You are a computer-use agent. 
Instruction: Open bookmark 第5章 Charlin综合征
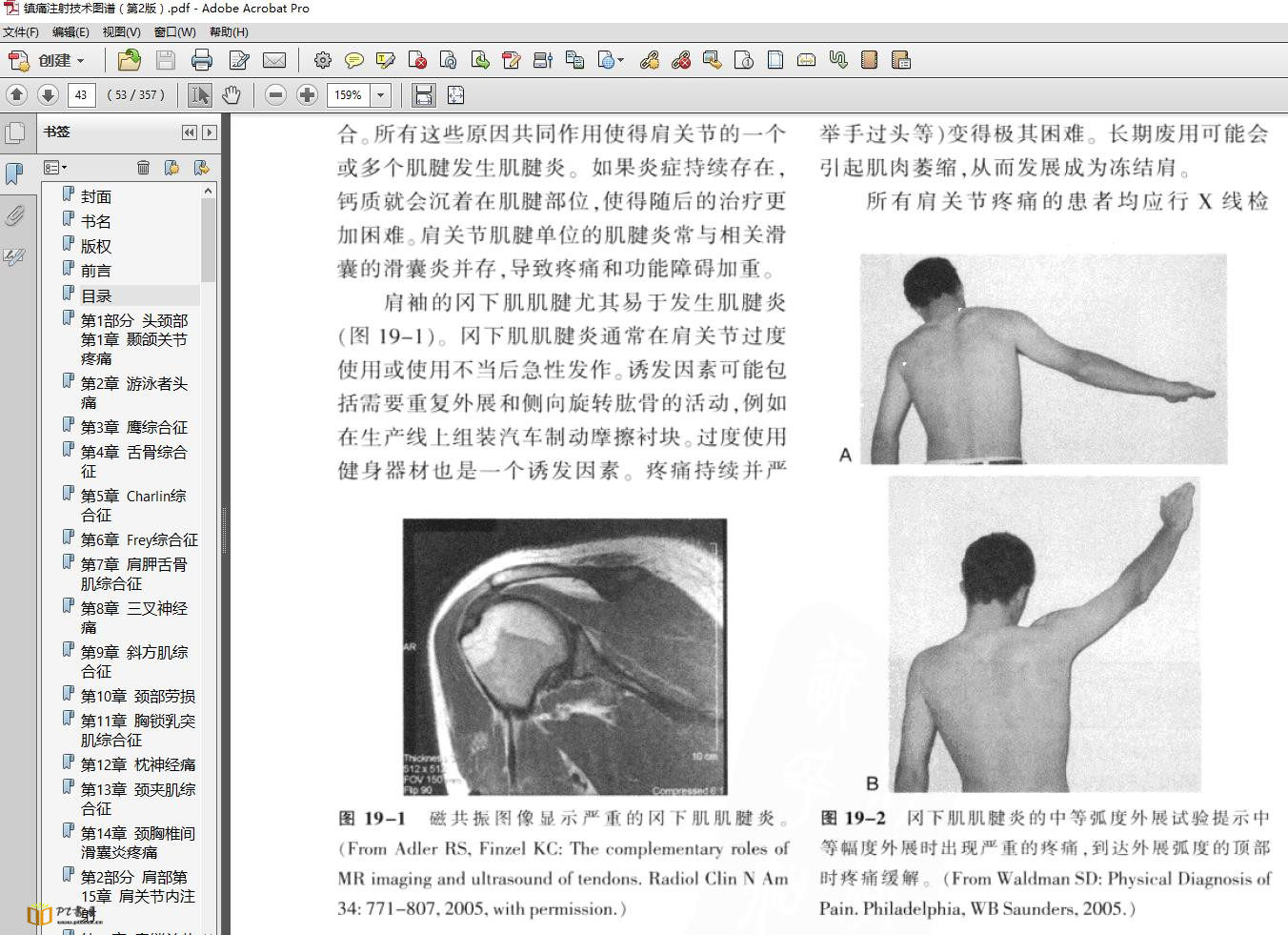pos(133,505)
